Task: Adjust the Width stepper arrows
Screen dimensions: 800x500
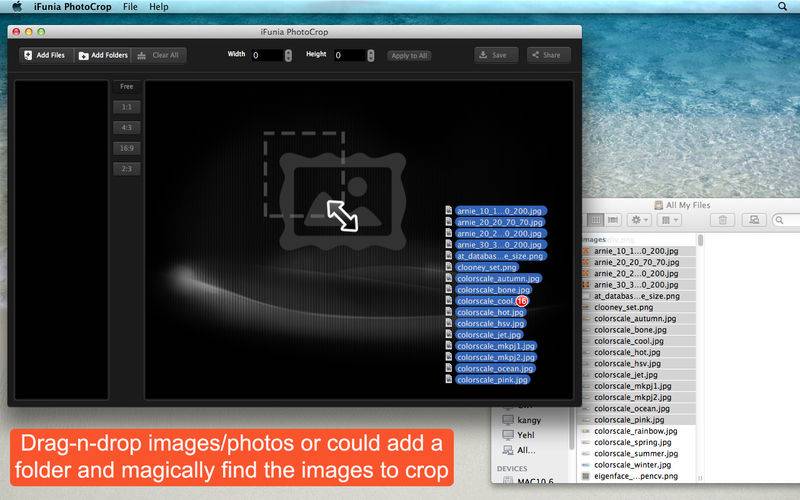Action: (x=288, y=55)
